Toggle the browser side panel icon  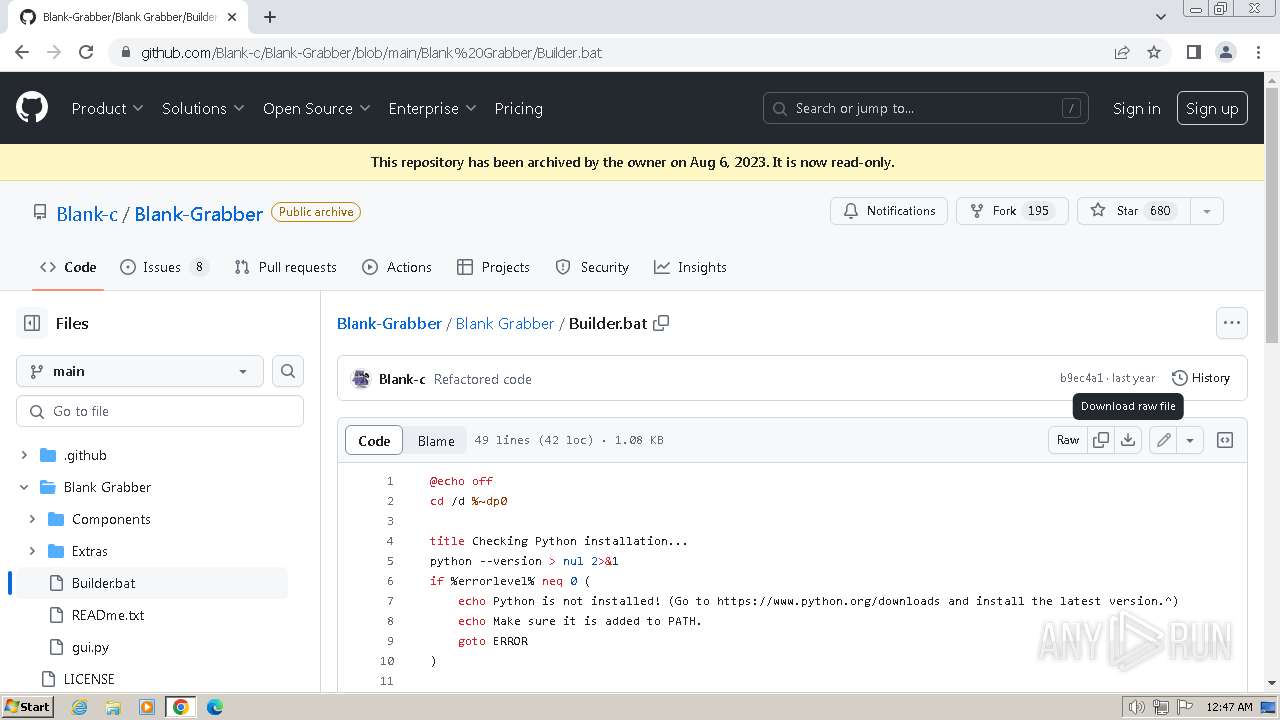[1193, 52]
